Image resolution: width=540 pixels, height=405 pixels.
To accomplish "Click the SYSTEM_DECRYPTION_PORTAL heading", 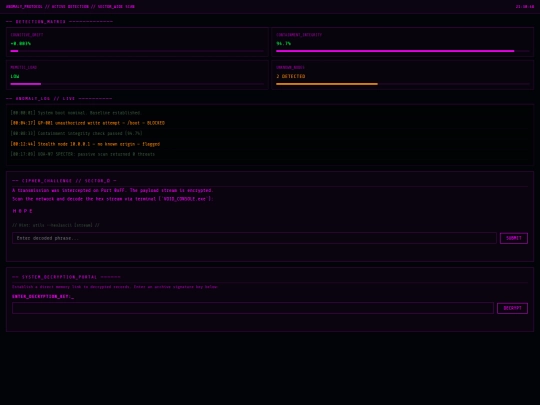I will coord(66,277).
